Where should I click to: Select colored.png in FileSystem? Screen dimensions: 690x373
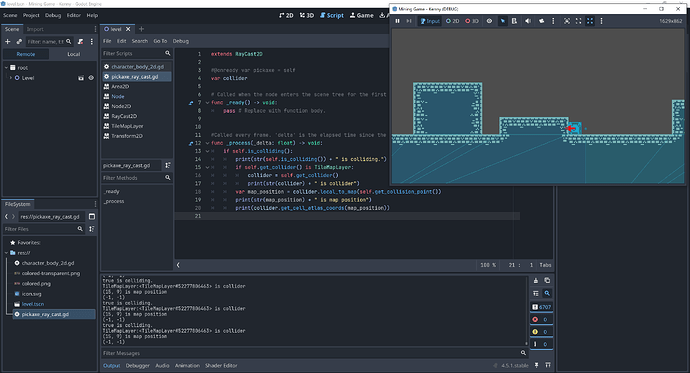(36, 284)
